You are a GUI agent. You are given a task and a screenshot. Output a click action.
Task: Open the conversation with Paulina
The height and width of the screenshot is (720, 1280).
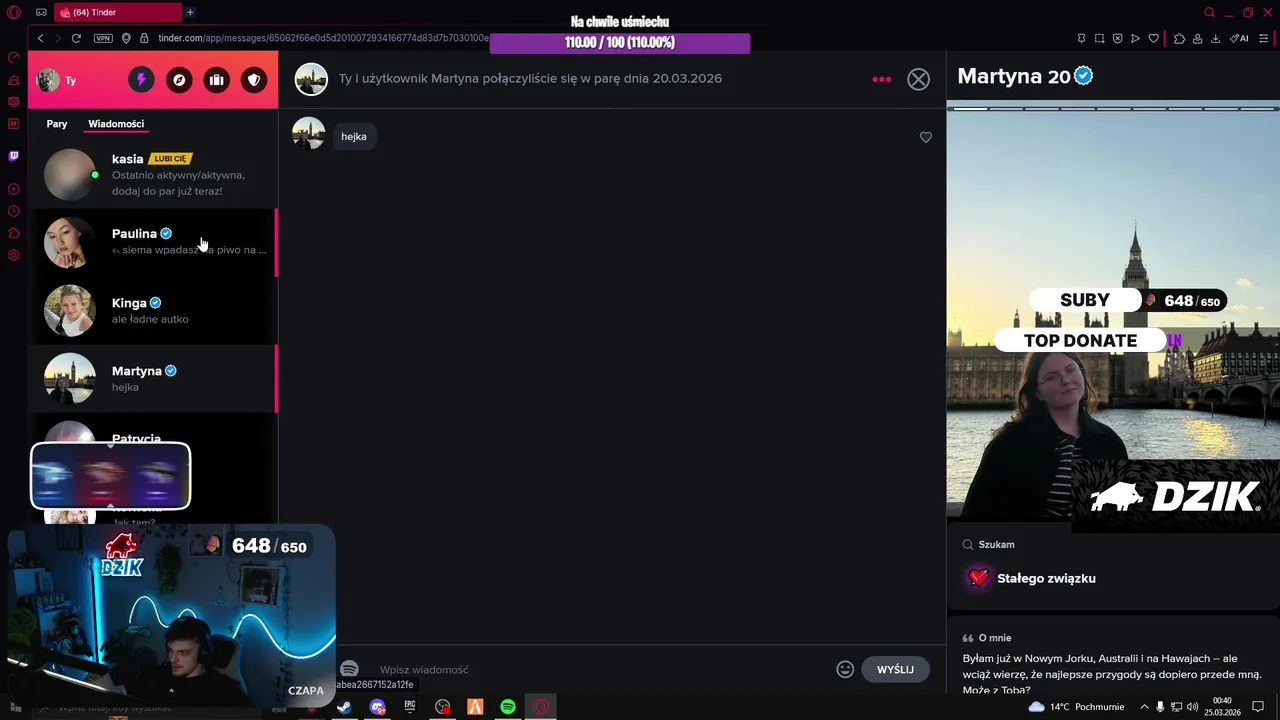(153, 242)
